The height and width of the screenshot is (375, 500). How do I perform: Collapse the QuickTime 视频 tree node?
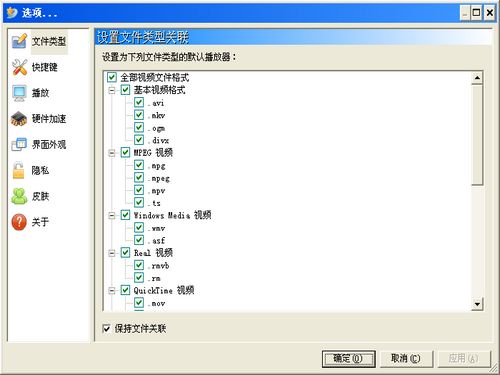click(x=112, y=291)
